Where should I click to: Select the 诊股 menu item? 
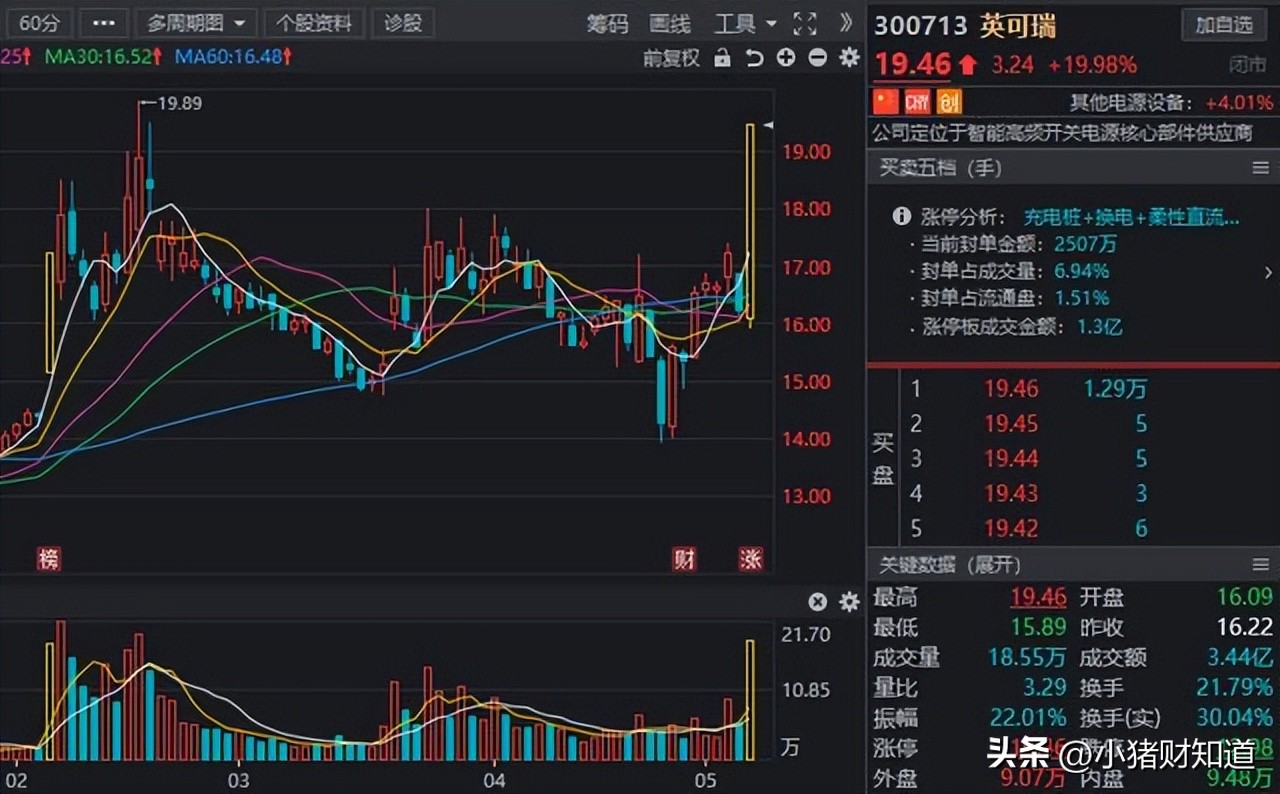(403, 22)
